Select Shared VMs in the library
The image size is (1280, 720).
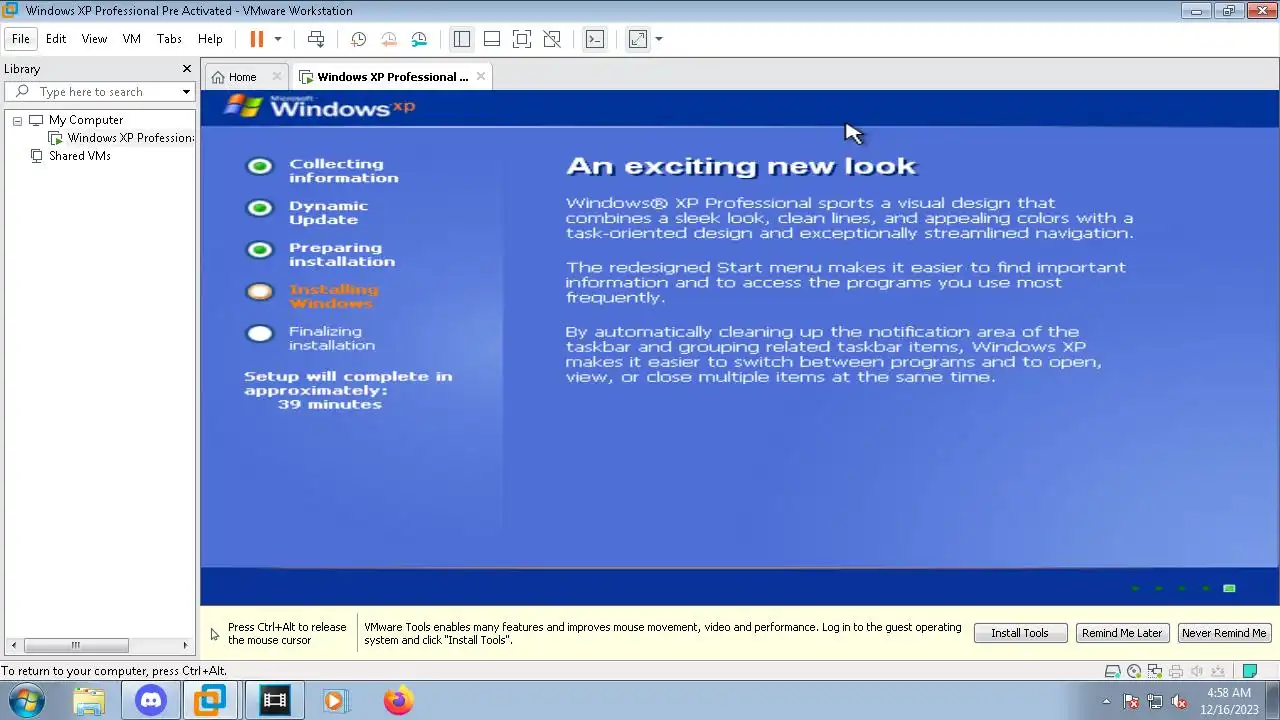tap(79, 156)
